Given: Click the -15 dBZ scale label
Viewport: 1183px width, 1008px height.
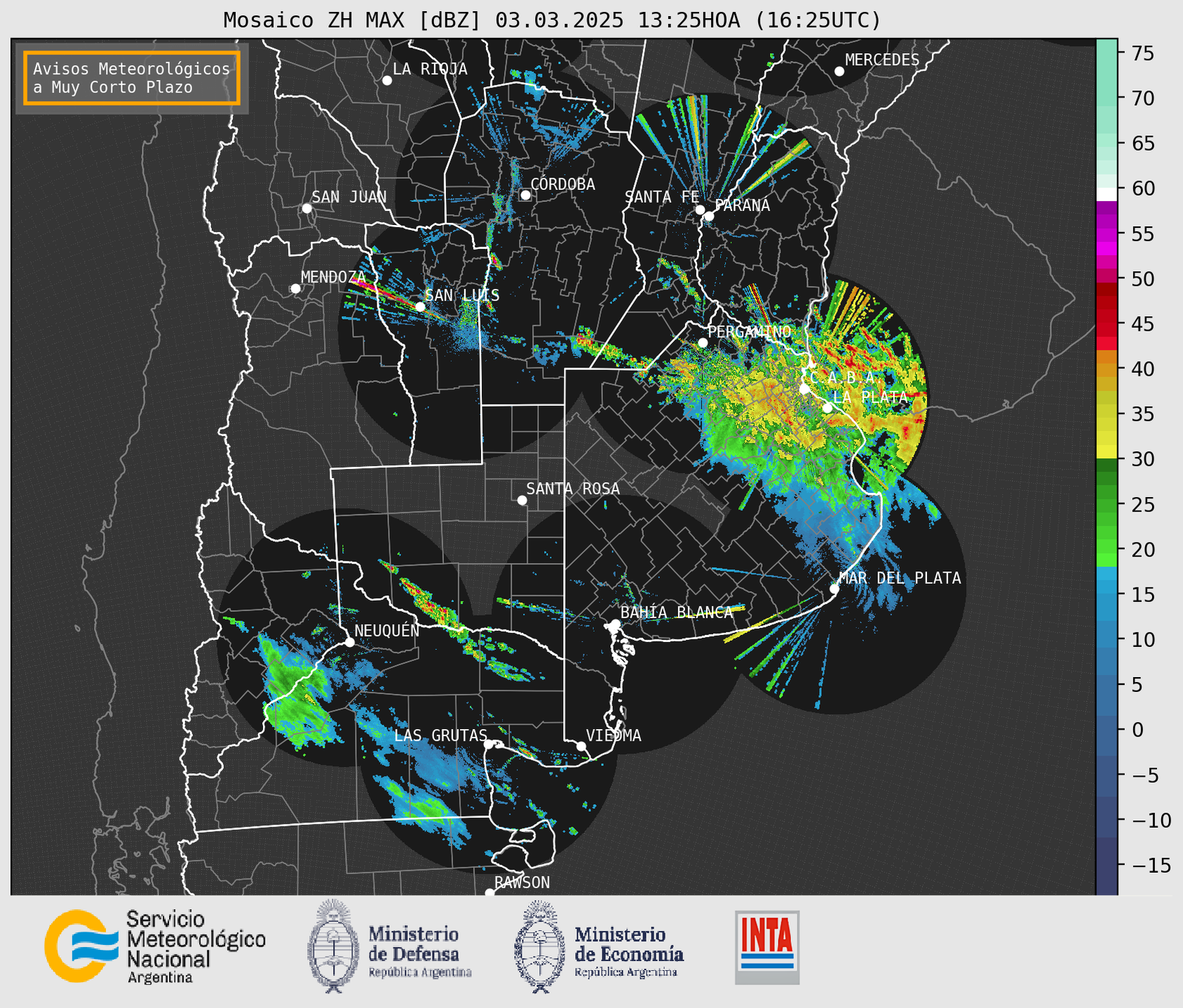Looking at the screenshot, I should (x=1151, y=866).
